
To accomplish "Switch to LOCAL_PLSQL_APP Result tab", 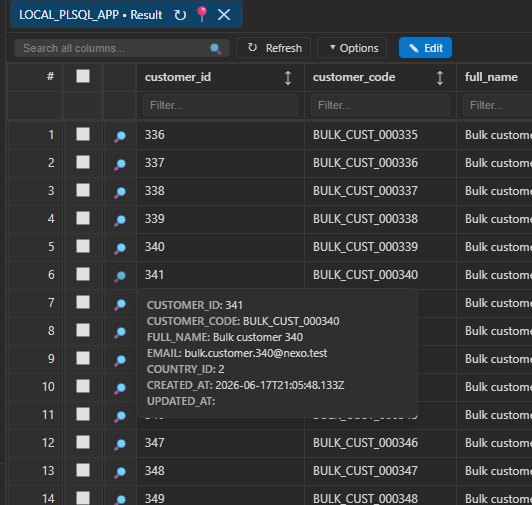I will click(x=91, y=15).
